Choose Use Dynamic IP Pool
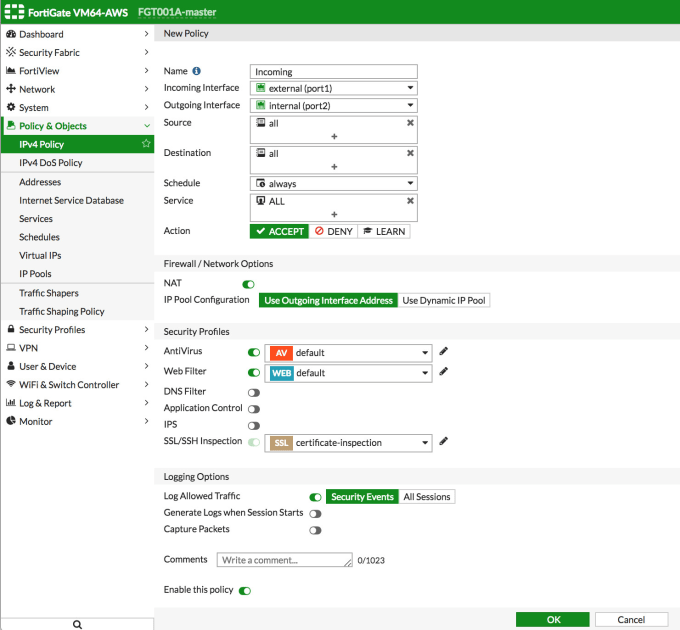 444,300
